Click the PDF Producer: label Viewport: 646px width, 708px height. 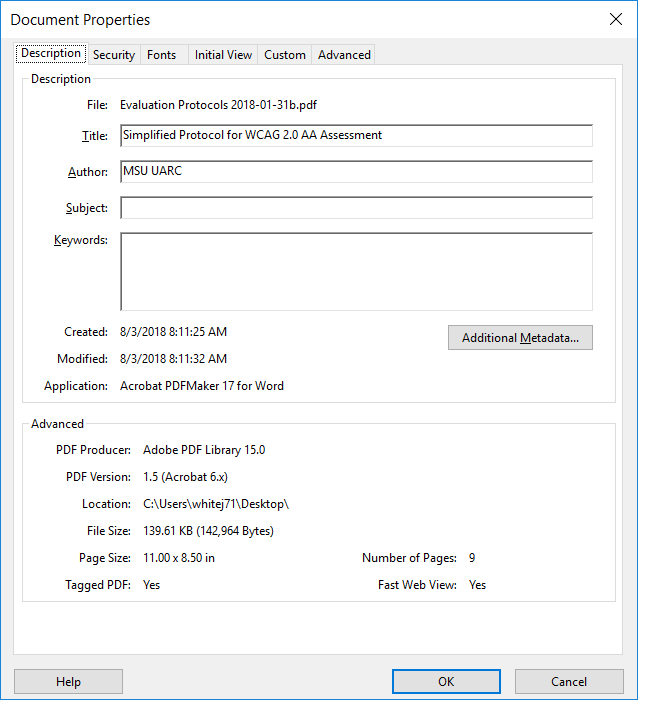[x=93, y=450]
